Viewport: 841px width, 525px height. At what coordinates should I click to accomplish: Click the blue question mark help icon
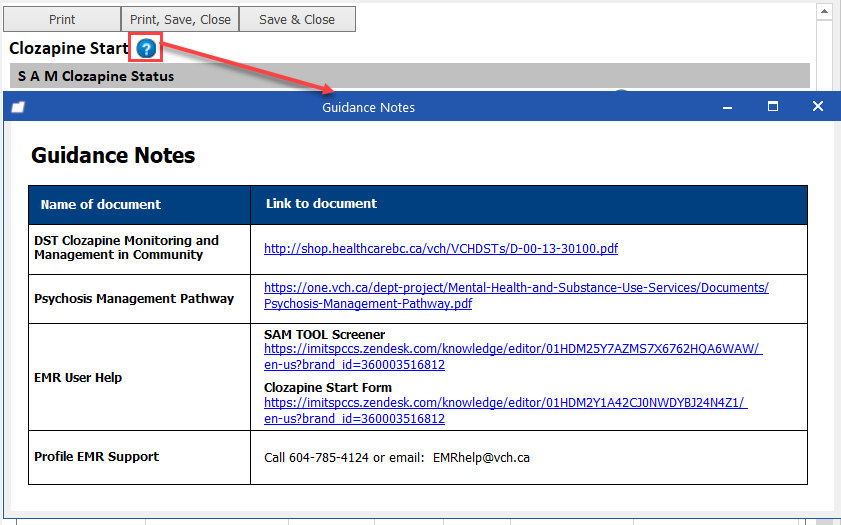click(x=147, y=48)
